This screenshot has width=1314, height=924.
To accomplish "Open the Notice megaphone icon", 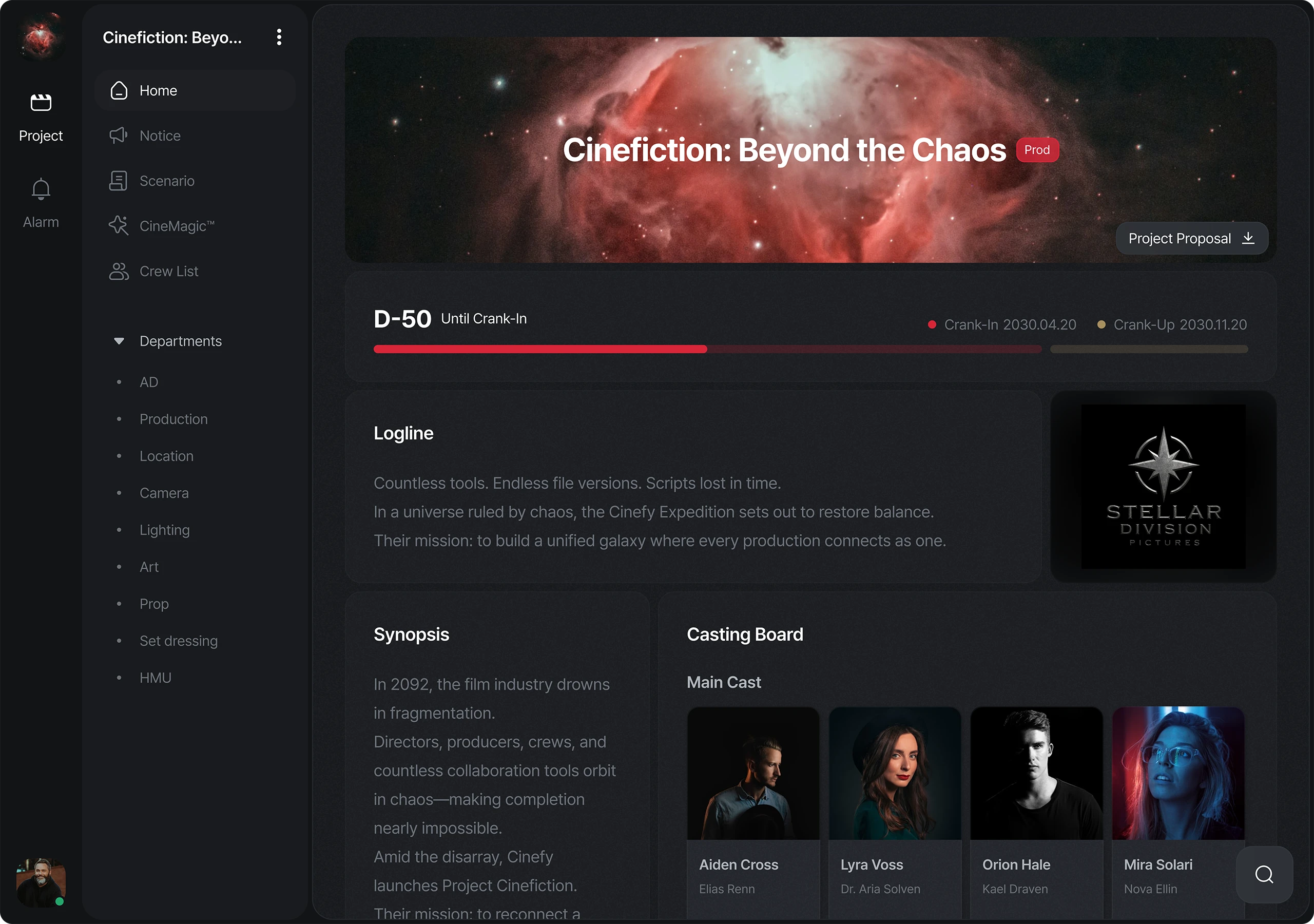I will coord(119,136).
